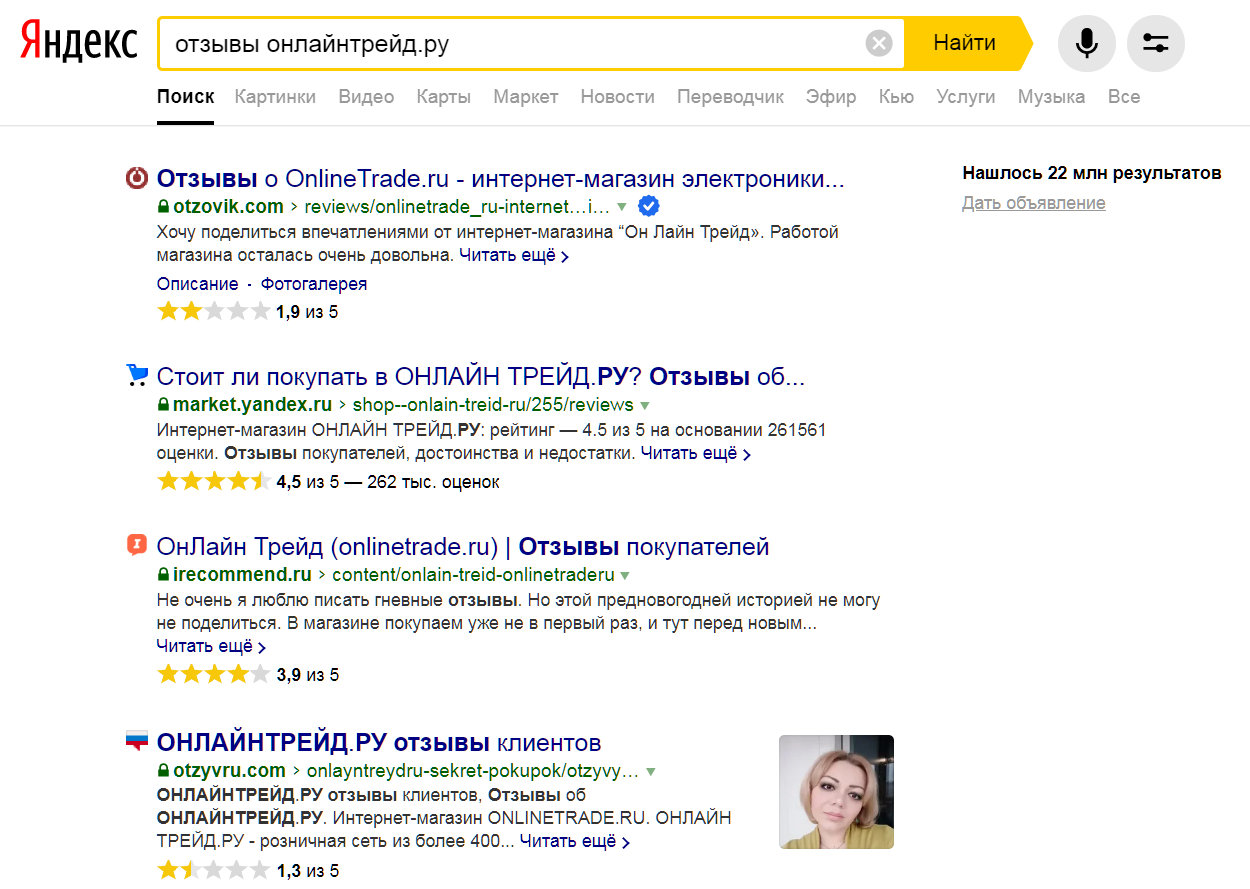Expand the market.yandex.ru result dropdown arrow
Image resolution: width=1250 pixels, height=889 pixels.
(645, 405)
